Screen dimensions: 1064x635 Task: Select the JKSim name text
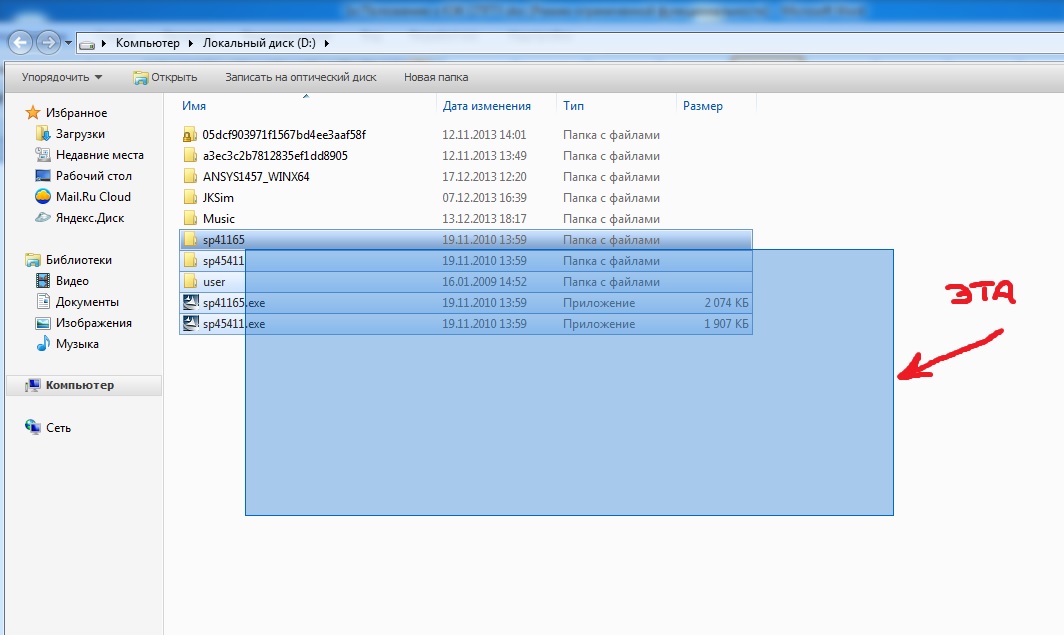218,197
